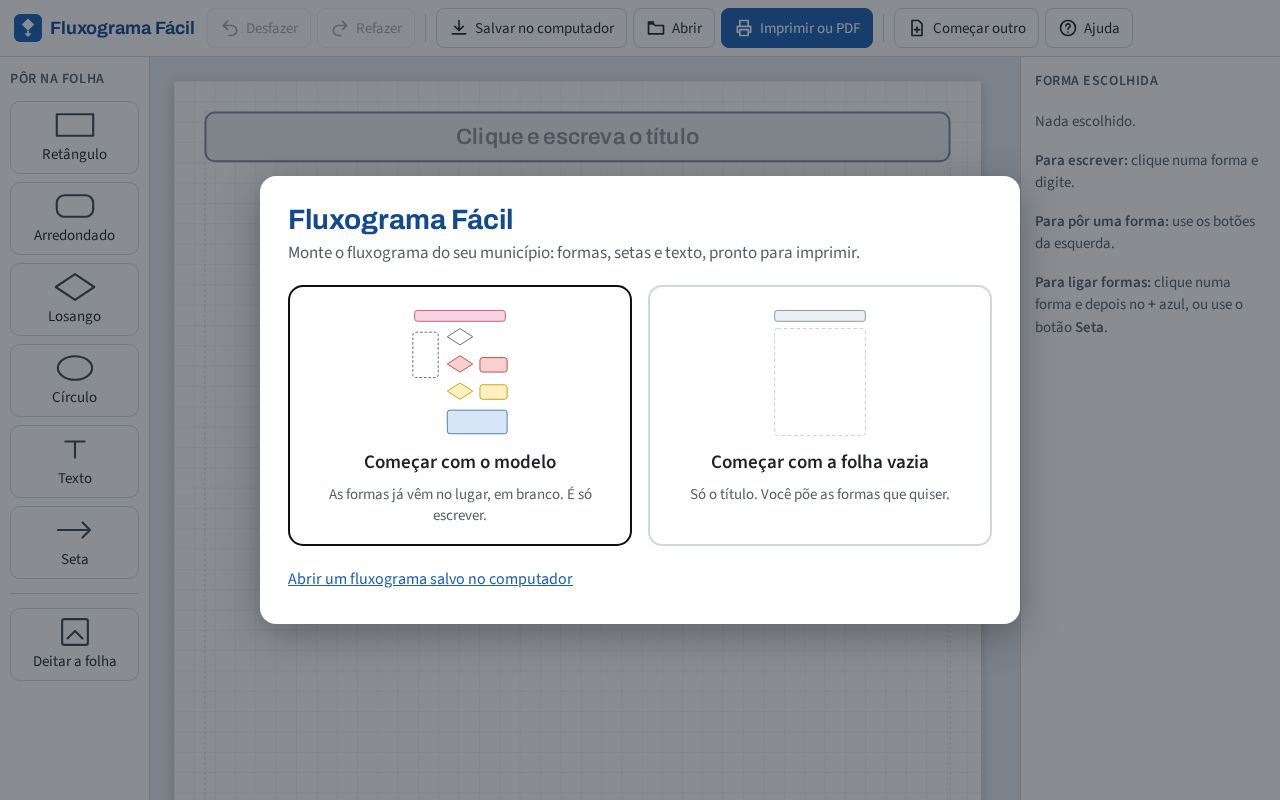This screenshot has height=800, width=1280.
Task: Click the 'PÔR NA FOLHA' sidebar heading
Action: [x=57, y=79]
